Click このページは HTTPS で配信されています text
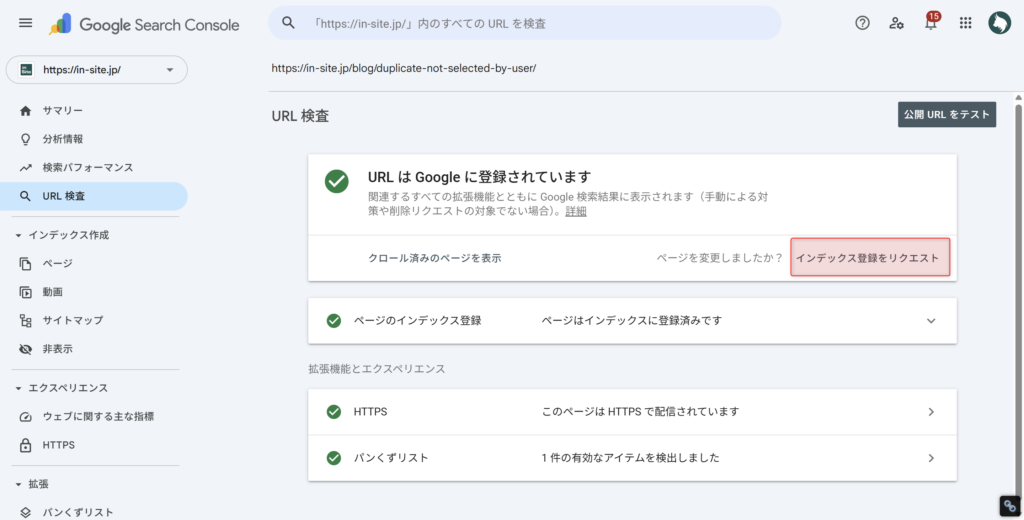Viewport: 1024px width, 520px height. click(x=640, y=412)
